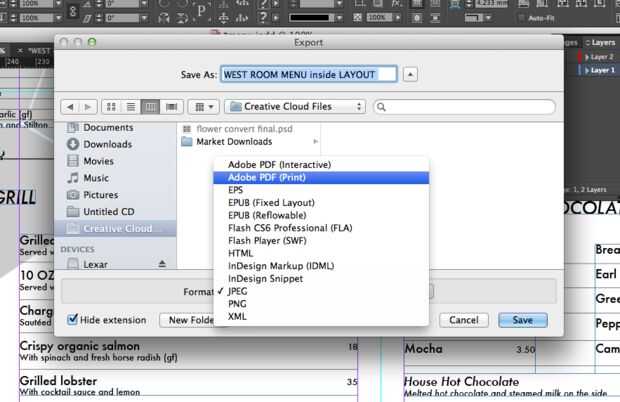Toggle constrain proportions chain icon
The image size is (620, 402).
[73, 11]
